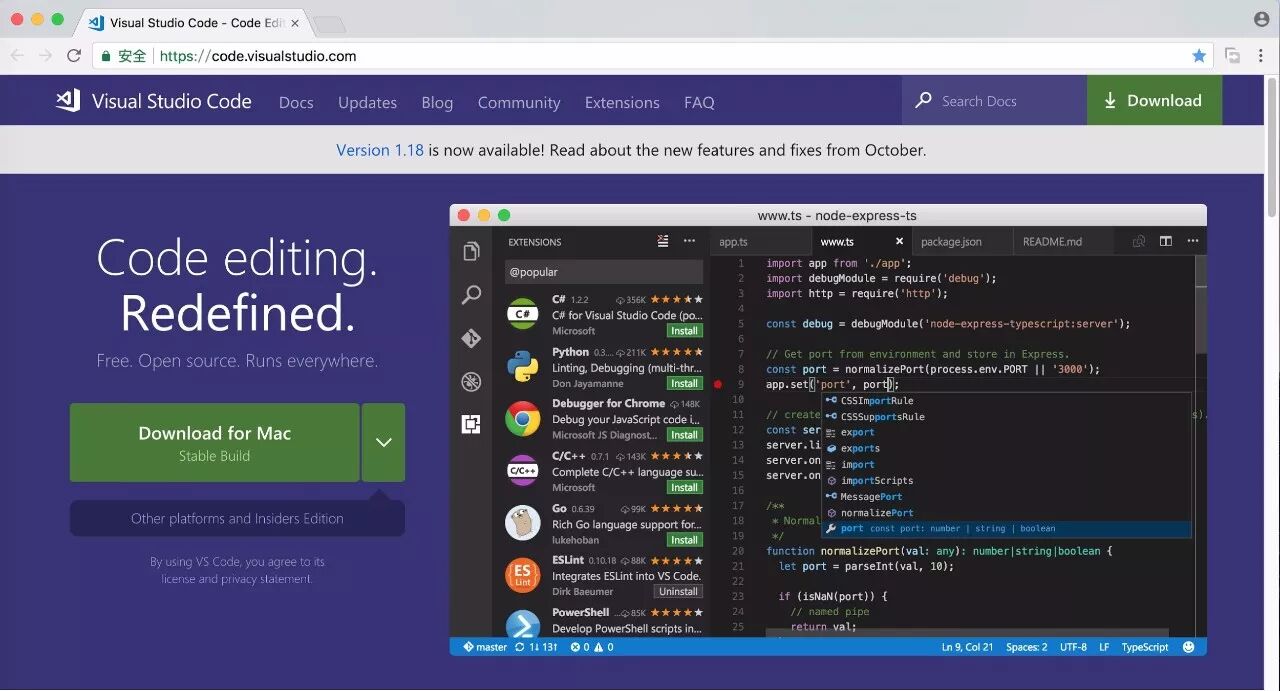This screenshot has width=1280, height=691.
Task: Open the Updates menu item
Action: [367, 102]
